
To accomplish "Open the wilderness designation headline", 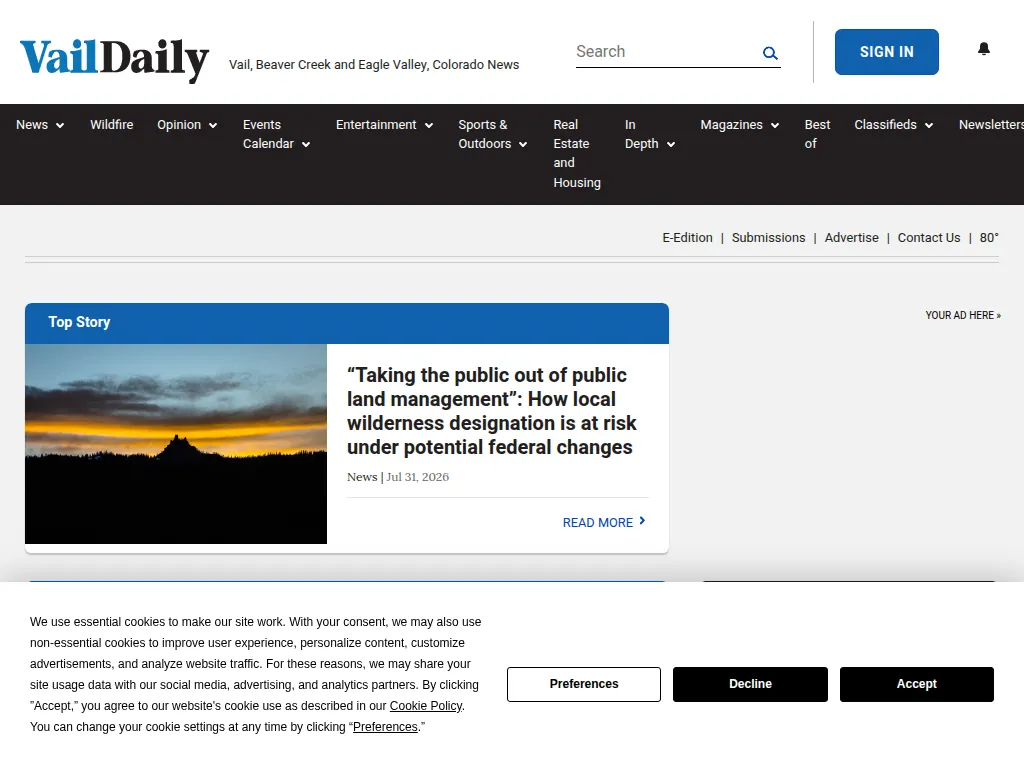I will point(491,411).
